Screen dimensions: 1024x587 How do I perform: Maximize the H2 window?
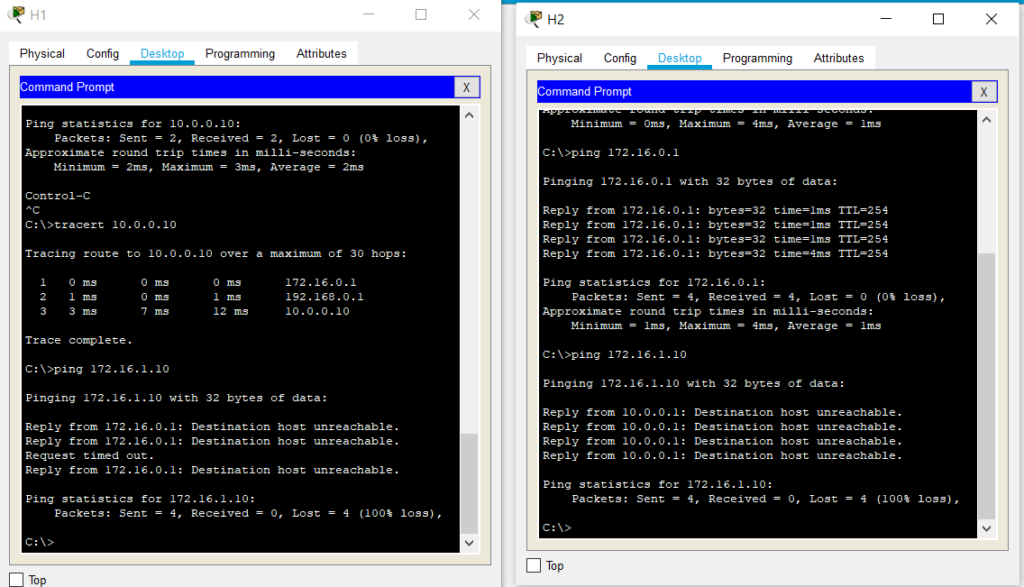pyautogui.click(x=938, y=19)
